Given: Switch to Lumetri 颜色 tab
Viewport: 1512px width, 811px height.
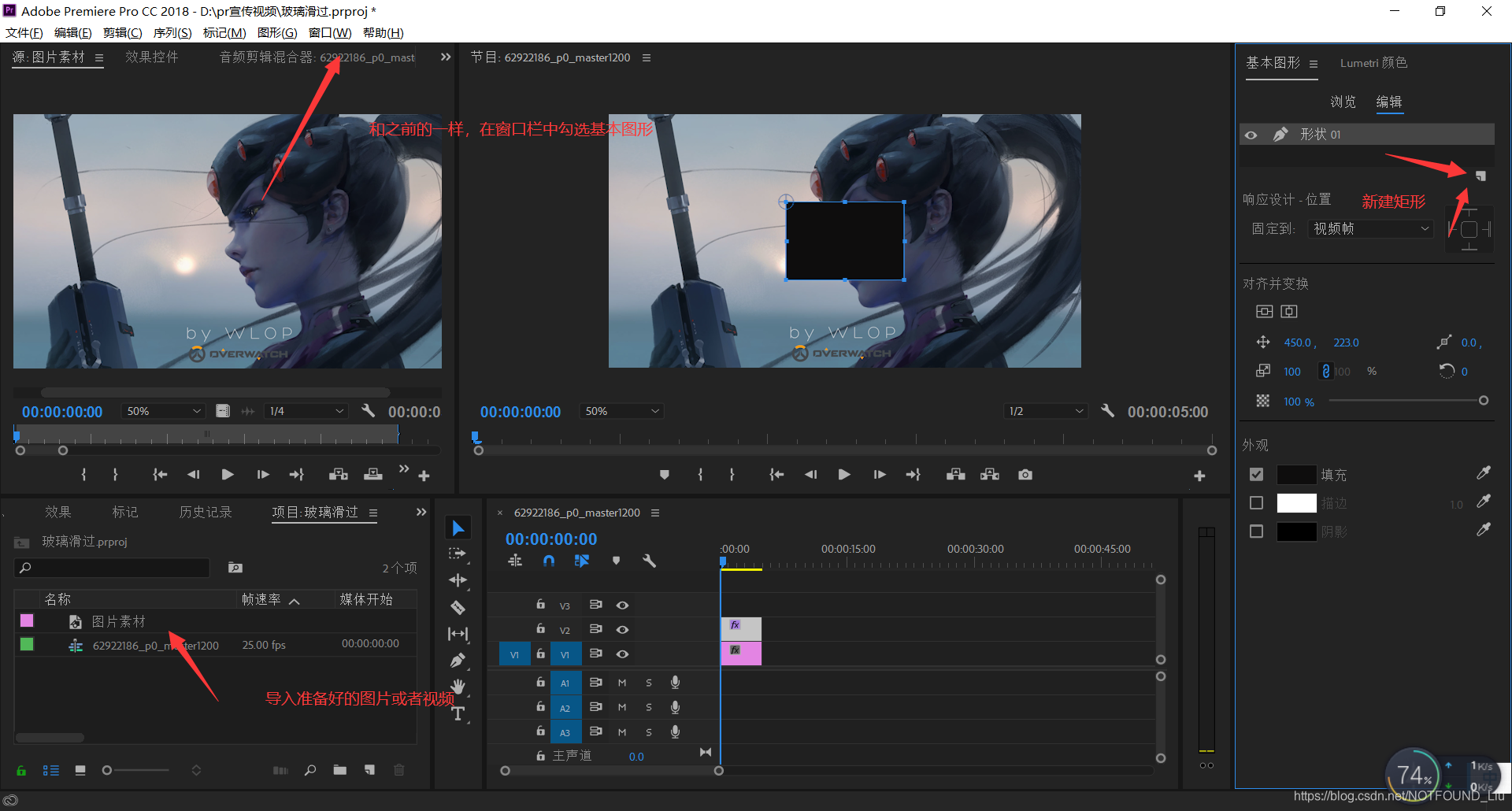Looking at the screenshot, I should (x=1373, y=62).
